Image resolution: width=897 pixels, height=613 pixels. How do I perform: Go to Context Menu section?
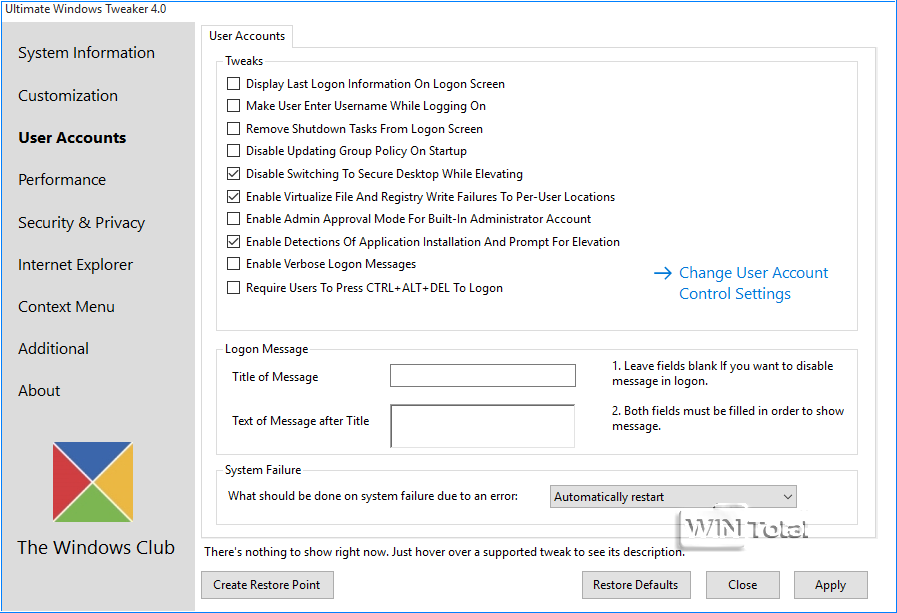(66, 307)
